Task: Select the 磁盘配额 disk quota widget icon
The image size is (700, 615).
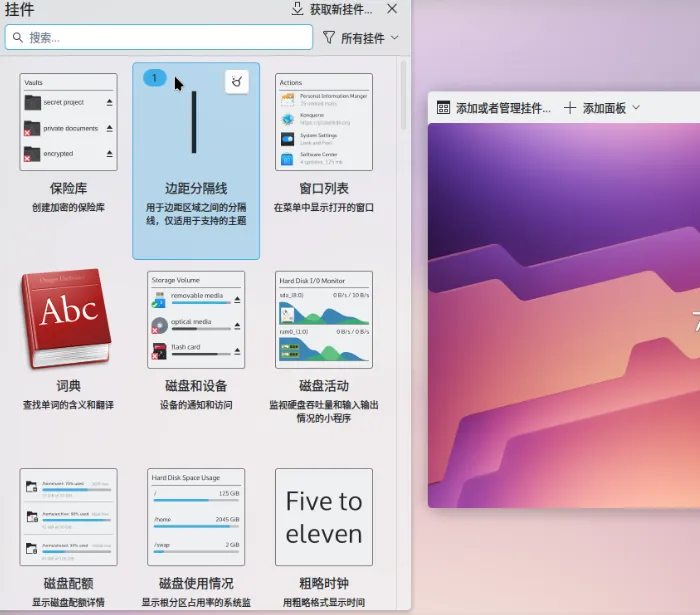Action: point(68,516)
